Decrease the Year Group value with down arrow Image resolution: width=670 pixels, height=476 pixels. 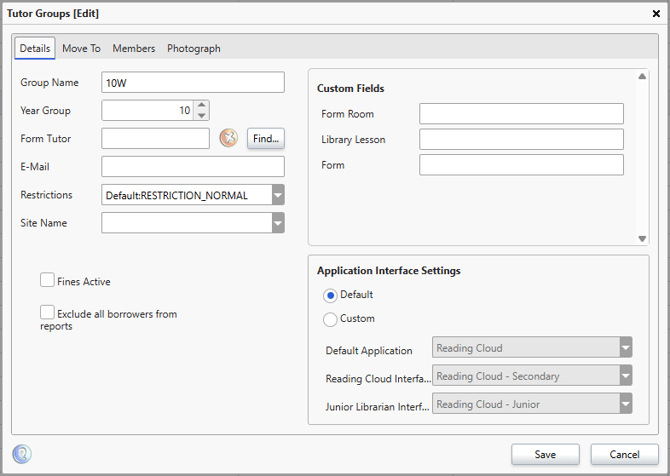click(x=202, y=115)
